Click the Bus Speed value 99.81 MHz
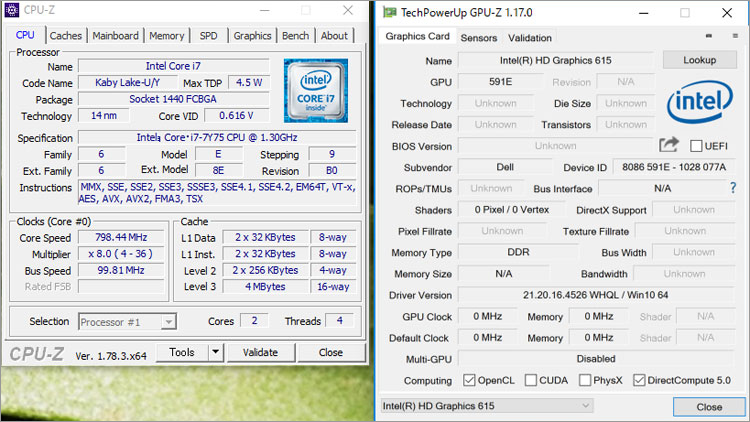750x422 pixels. coord(121,270)
